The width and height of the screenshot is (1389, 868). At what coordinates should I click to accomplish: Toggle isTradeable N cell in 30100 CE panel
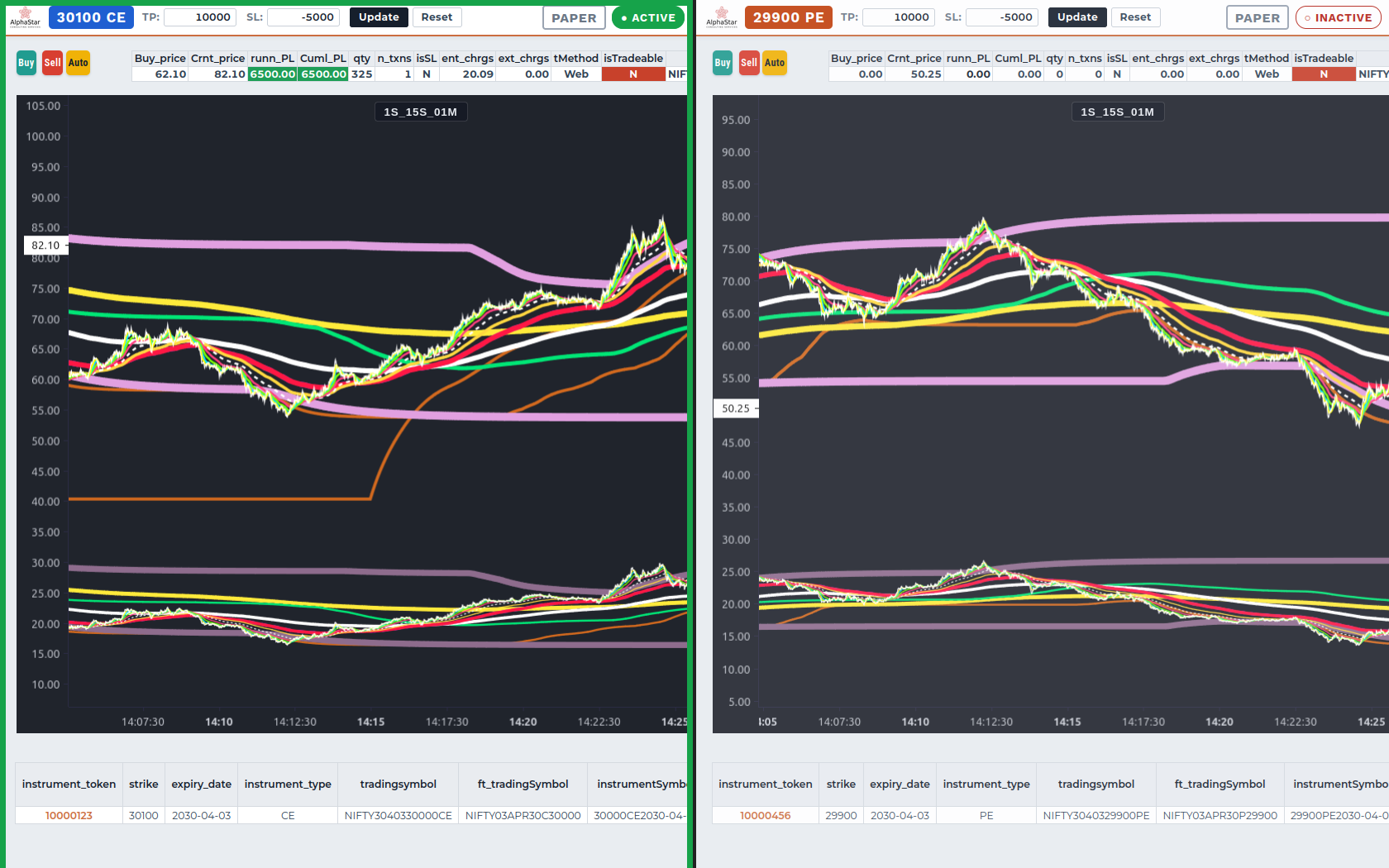coord(633,74)
